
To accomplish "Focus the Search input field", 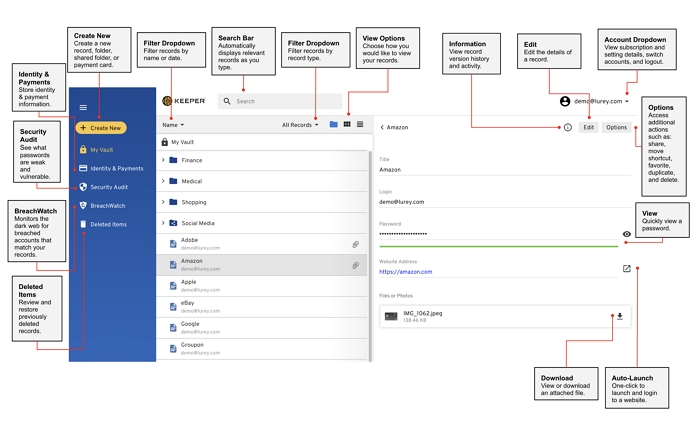I will [x=280, y=101].
